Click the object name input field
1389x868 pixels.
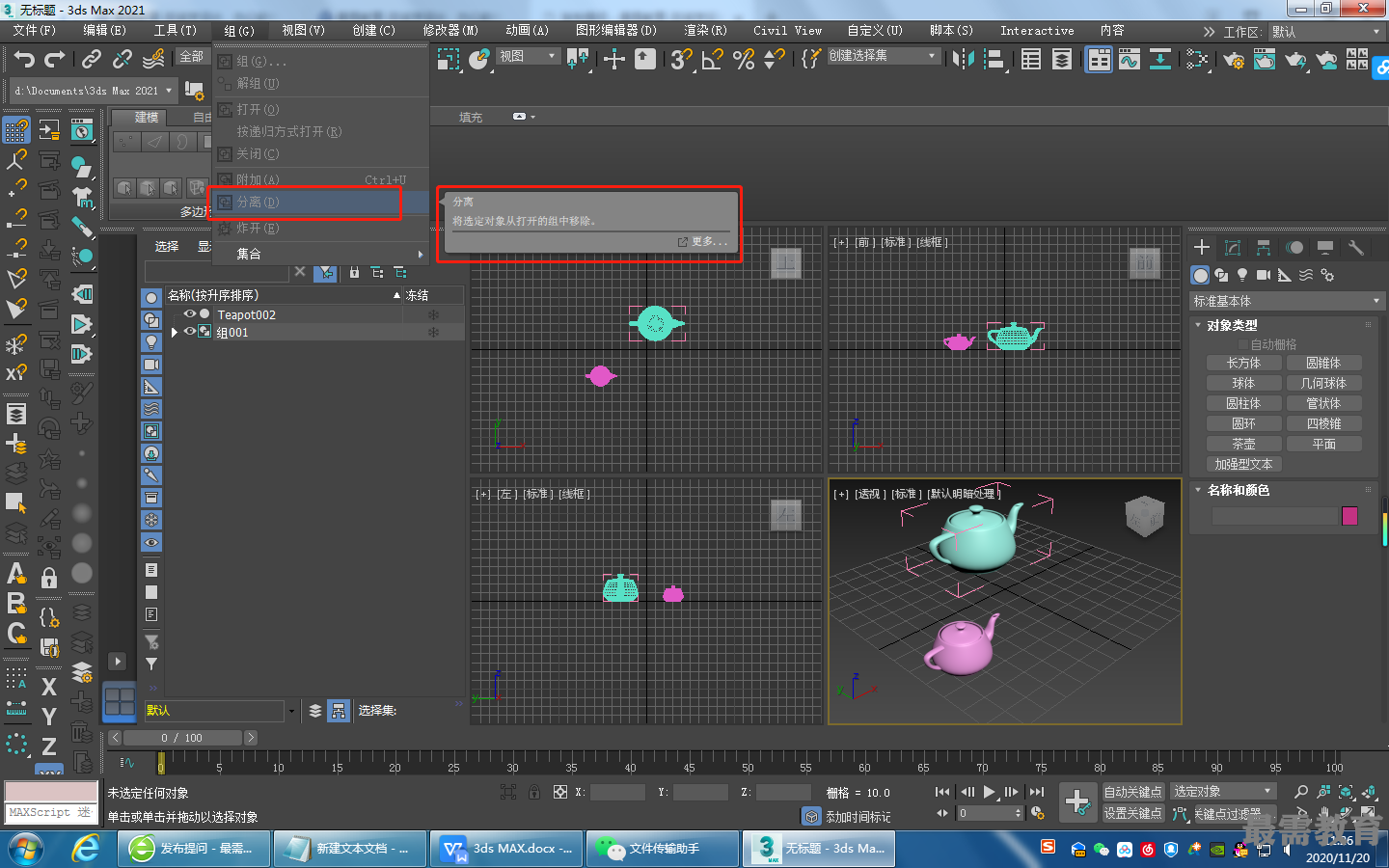coord(1273,516)
